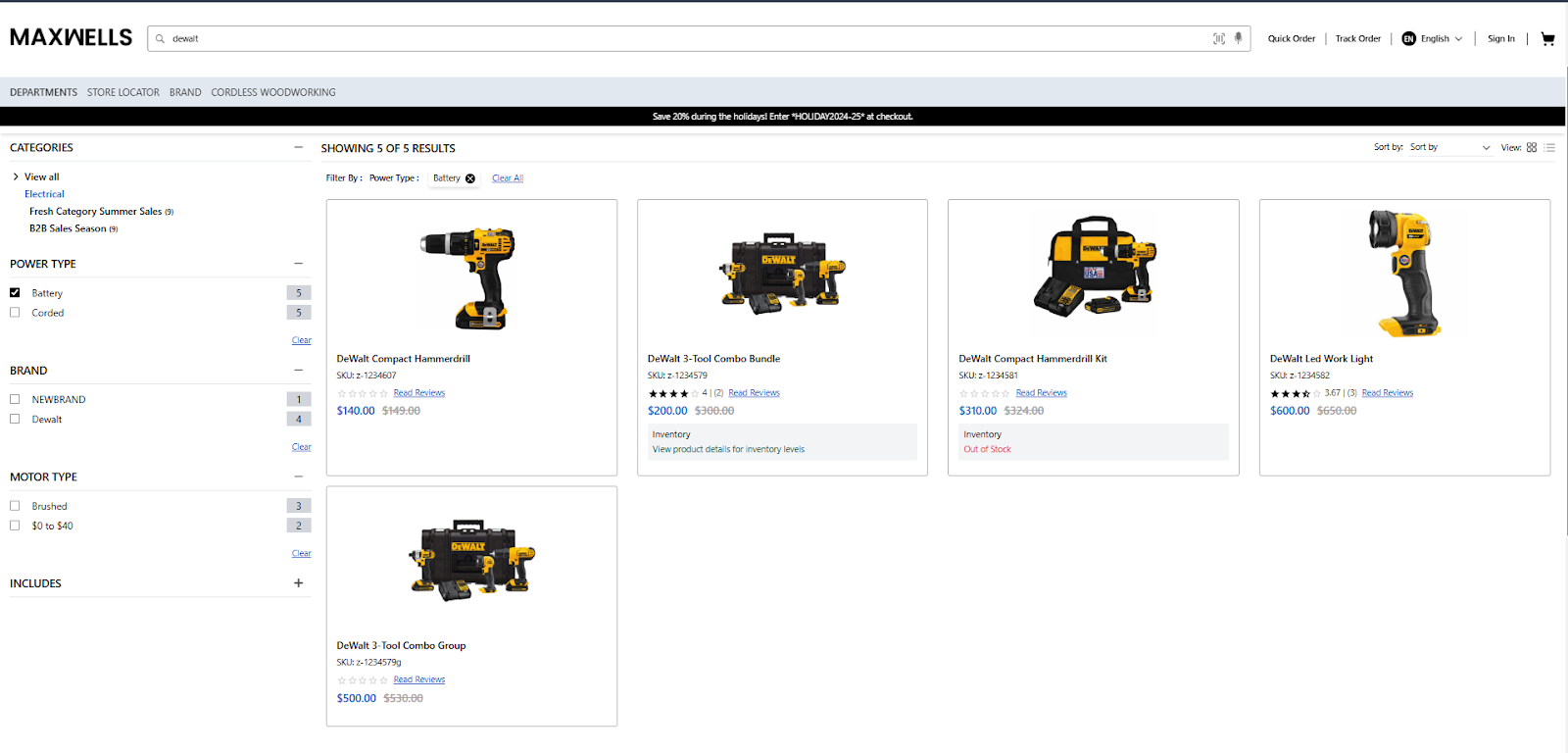1568x753 pixels.
Task: Click Sign In
Action: pos(1501,39)
